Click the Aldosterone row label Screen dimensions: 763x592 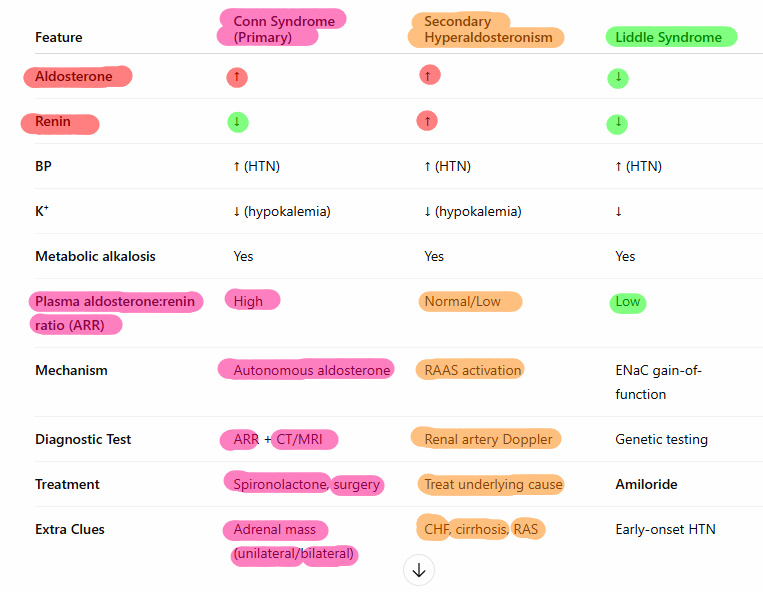[x=74, y=76]
